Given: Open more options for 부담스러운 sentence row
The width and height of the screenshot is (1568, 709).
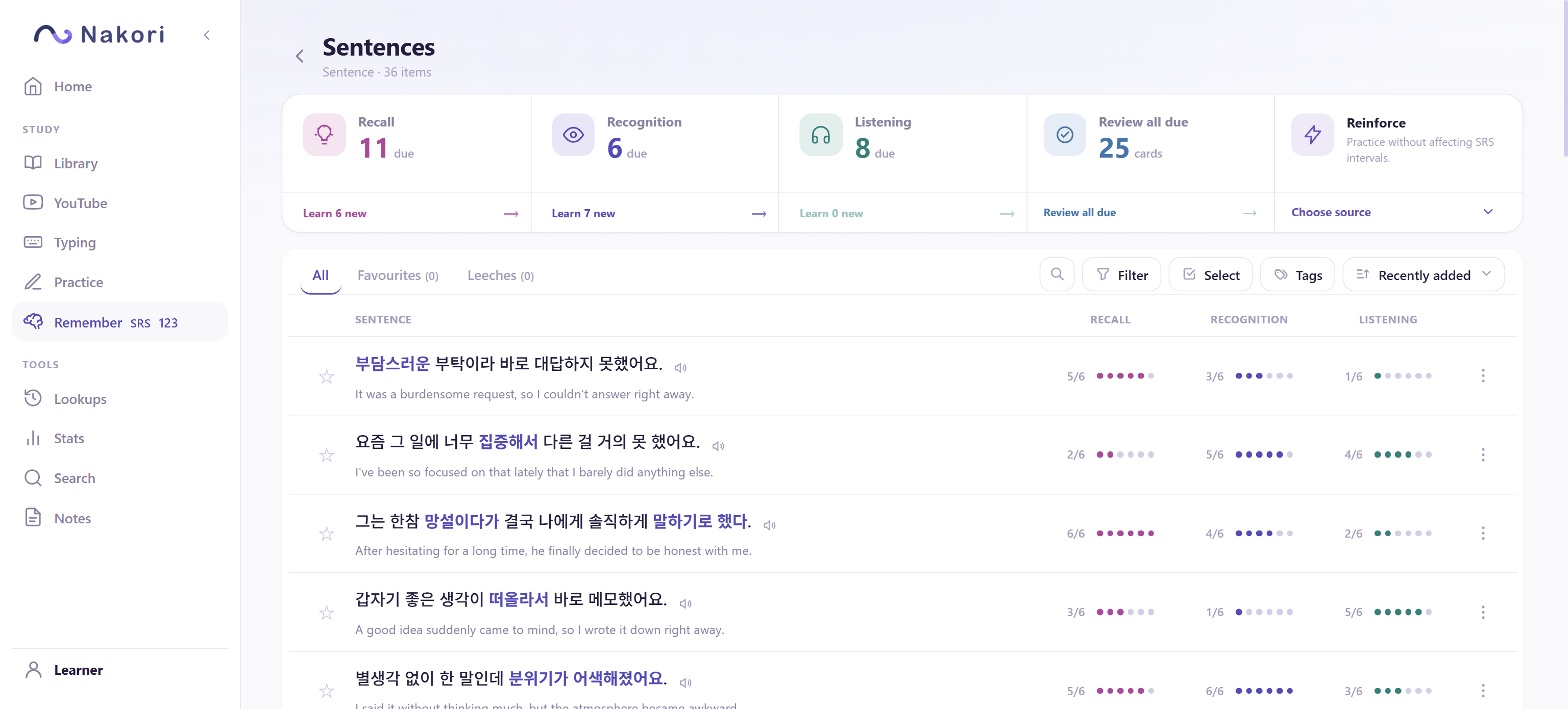Looking at the screenshot, I should pyautogui.click(x=1483, y=376).
